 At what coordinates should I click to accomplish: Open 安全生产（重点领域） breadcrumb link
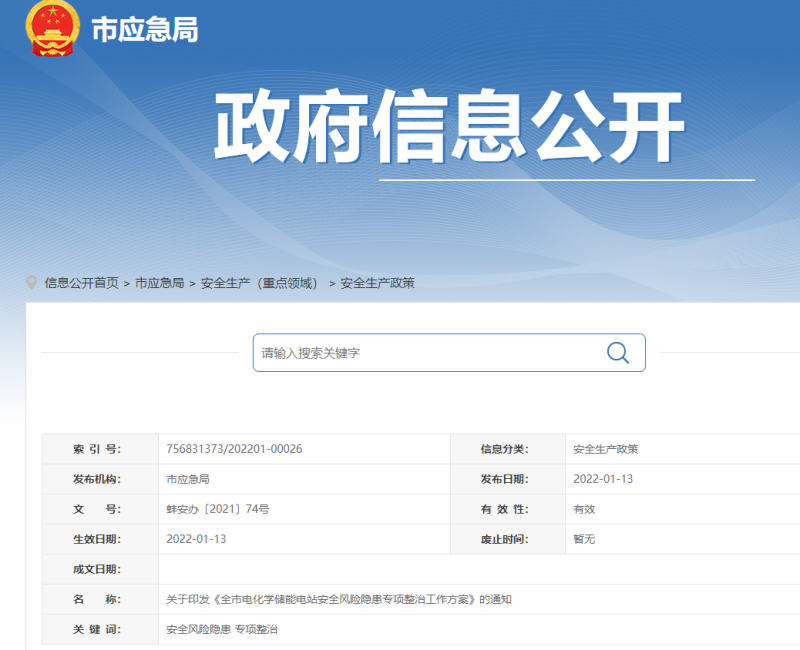click(x=259, y=283)
